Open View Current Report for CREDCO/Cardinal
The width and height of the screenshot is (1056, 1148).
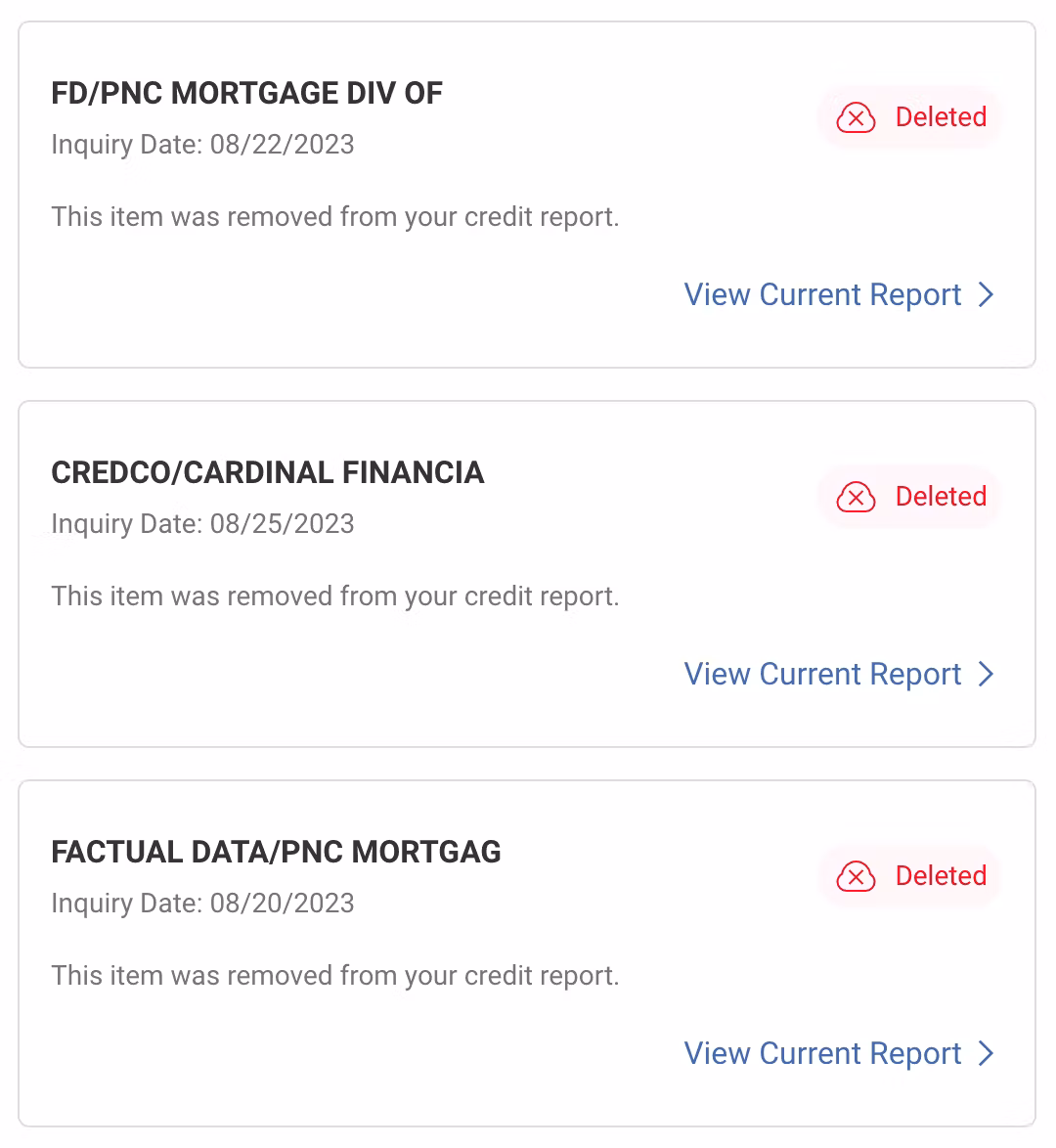tap(822, 674)
